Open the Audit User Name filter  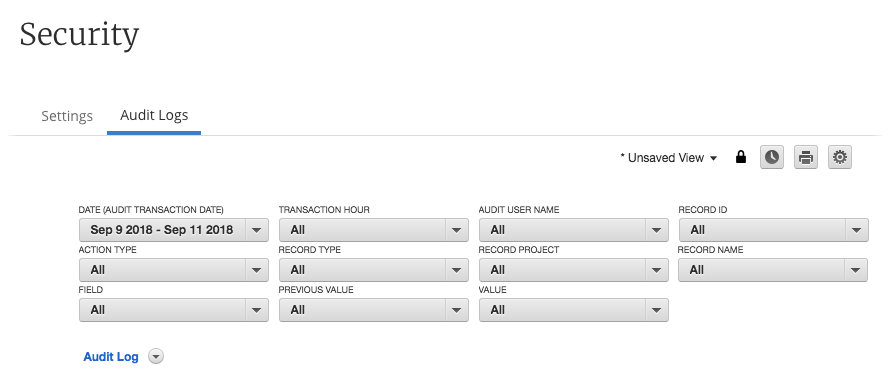click(x=574, y=230)
